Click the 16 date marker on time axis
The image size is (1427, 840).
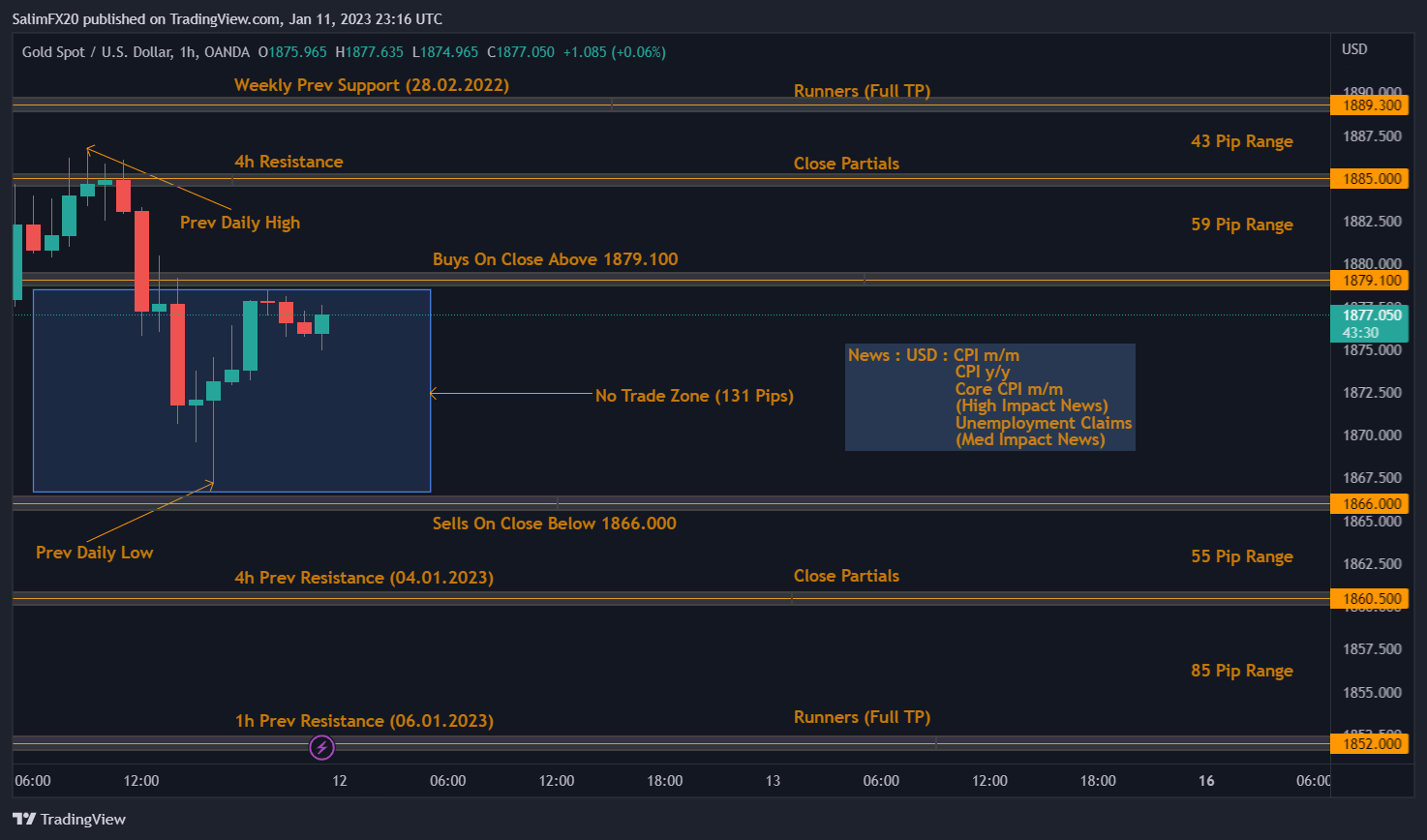(1205, 781)
